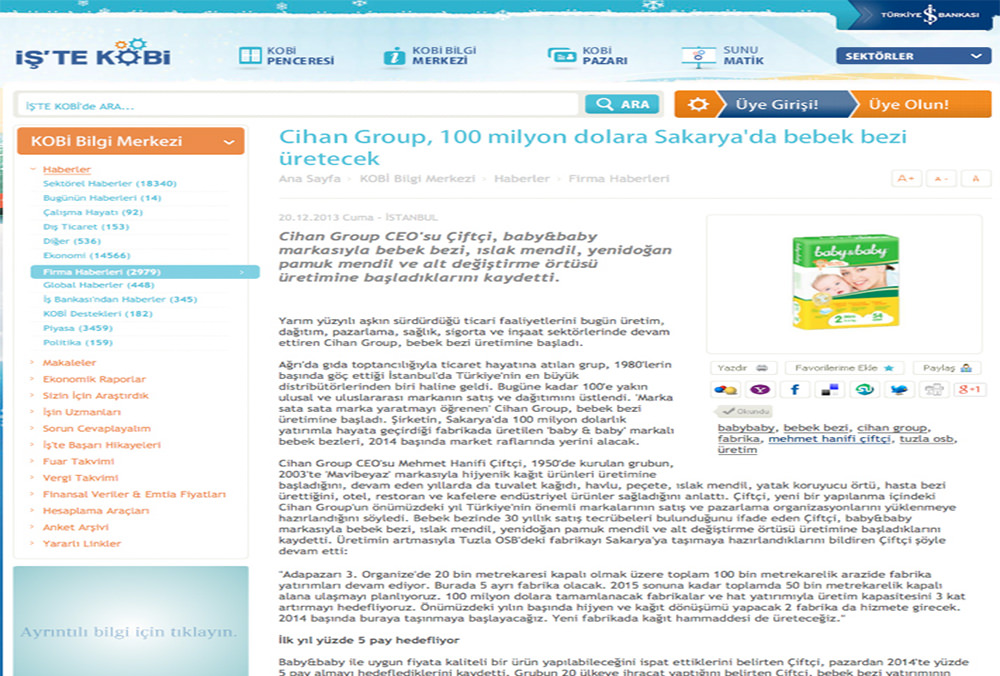This screenshot has width=1000, height=676.
Task: Expand the Sorun Cevaplayalım section
Action: tap(96, 429)
